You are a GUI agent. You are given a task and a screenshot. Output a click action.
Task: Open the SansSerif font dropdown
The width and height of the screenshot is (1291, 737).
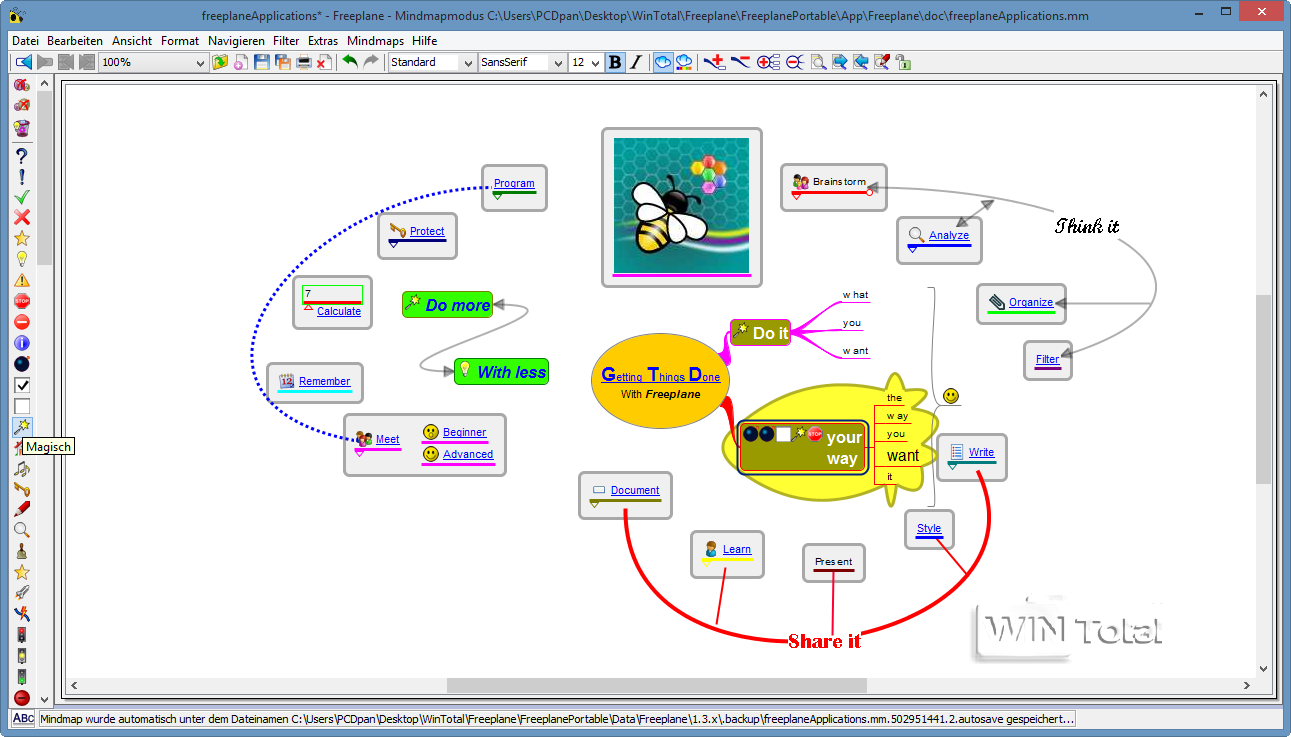tap(522, 62)
